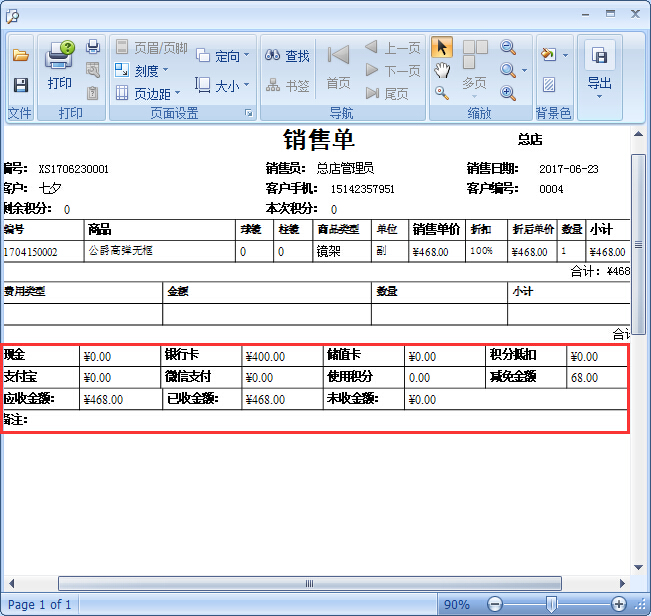This screenshot has height=616, width=651.
Task: Click the 查找 find binoculars button
Action: click(x=288, y=56)
